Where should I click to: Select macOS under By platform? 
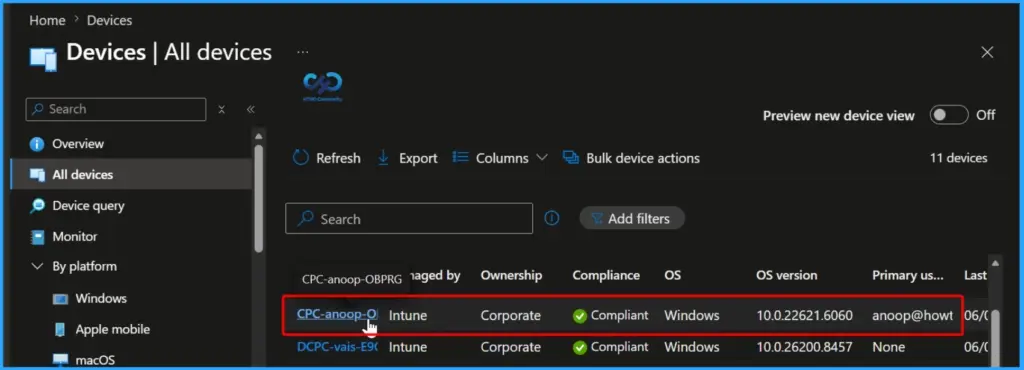coord(94,360)
